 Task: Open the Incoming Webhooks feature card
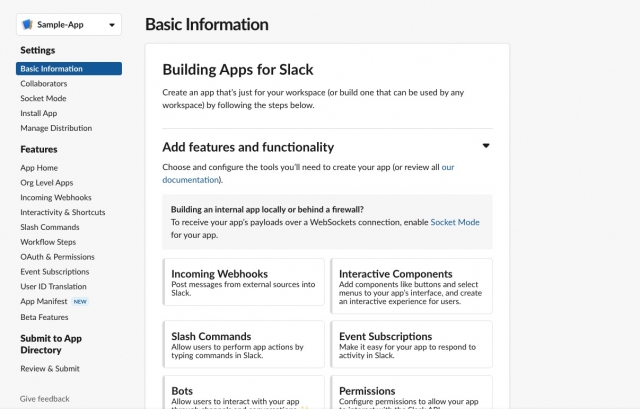tap(244, 282)
